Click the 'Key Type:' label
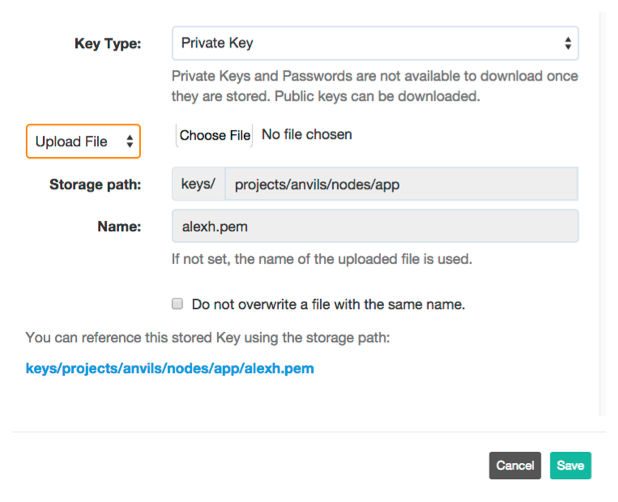618x502 pixels. 108,43
